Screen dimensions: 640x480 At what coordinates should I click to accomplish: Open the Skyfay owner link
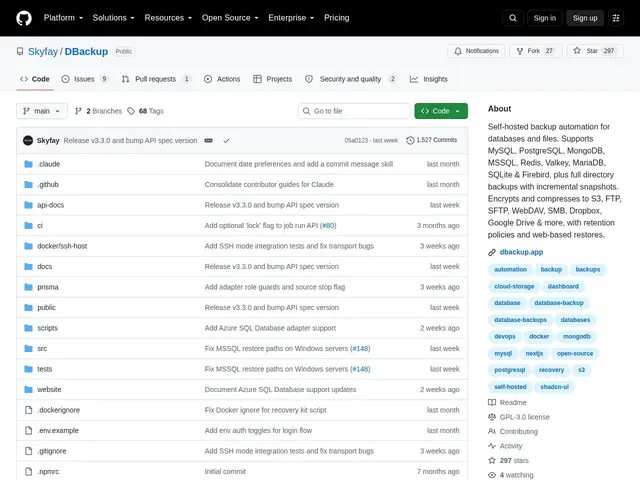tap(43, 51)
